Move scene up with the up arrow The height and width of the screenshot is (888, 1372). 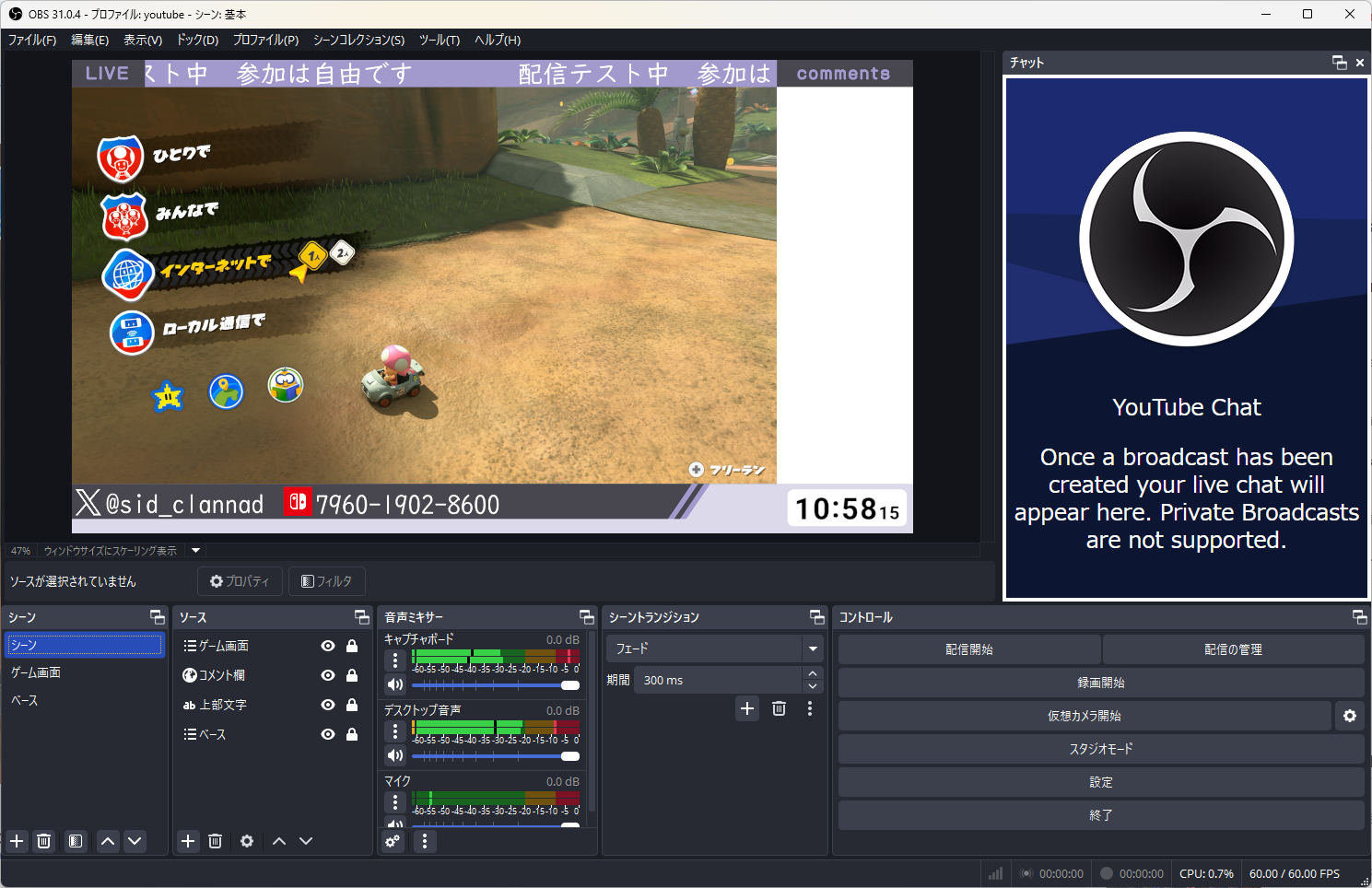[108, 841]
